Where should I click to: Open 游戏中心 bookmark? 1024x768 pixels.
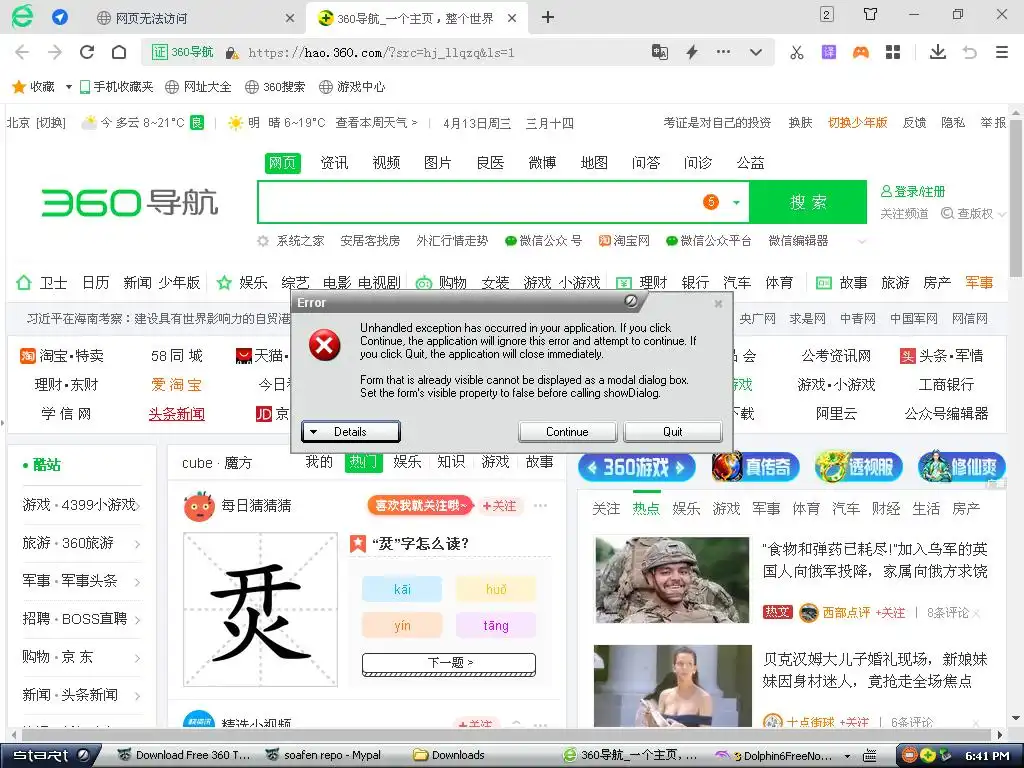coord(352,87)
